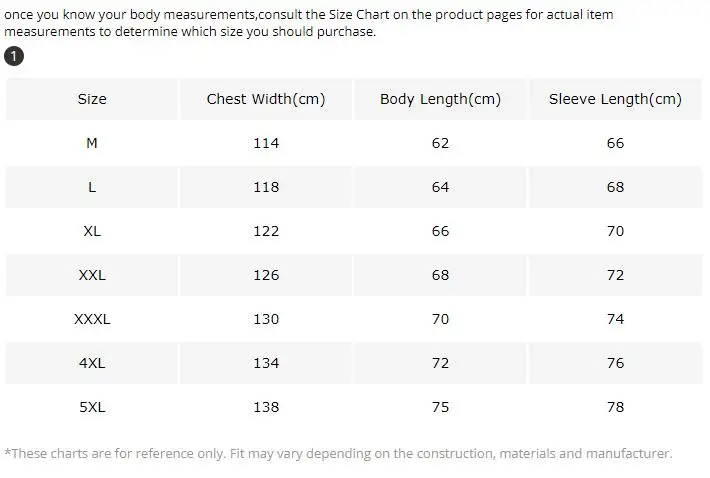Click sleeve length value 74
710x478 pixels.
coord(615,319)
